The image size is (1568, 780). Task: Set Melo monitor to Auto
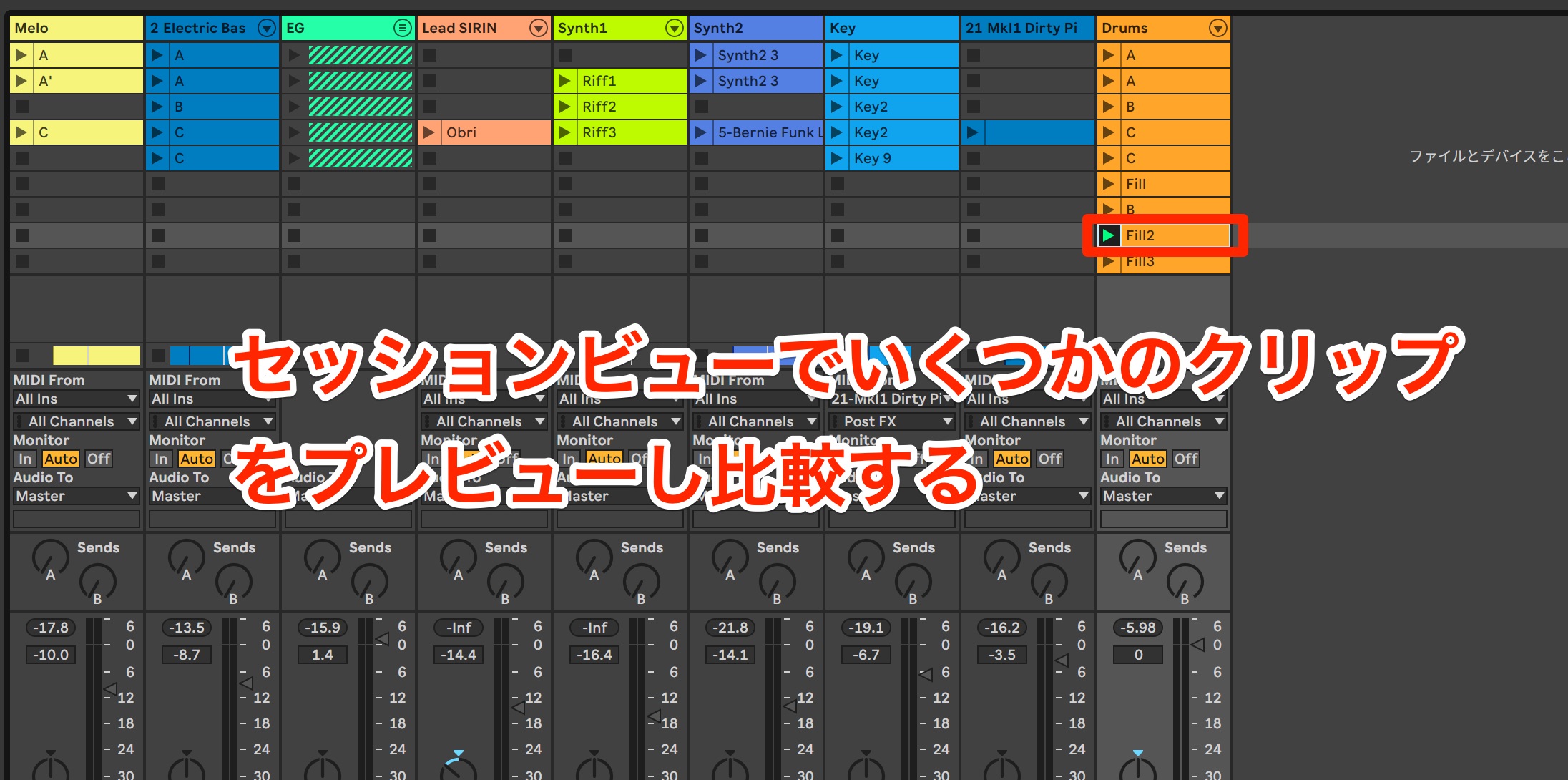point(61,459)
